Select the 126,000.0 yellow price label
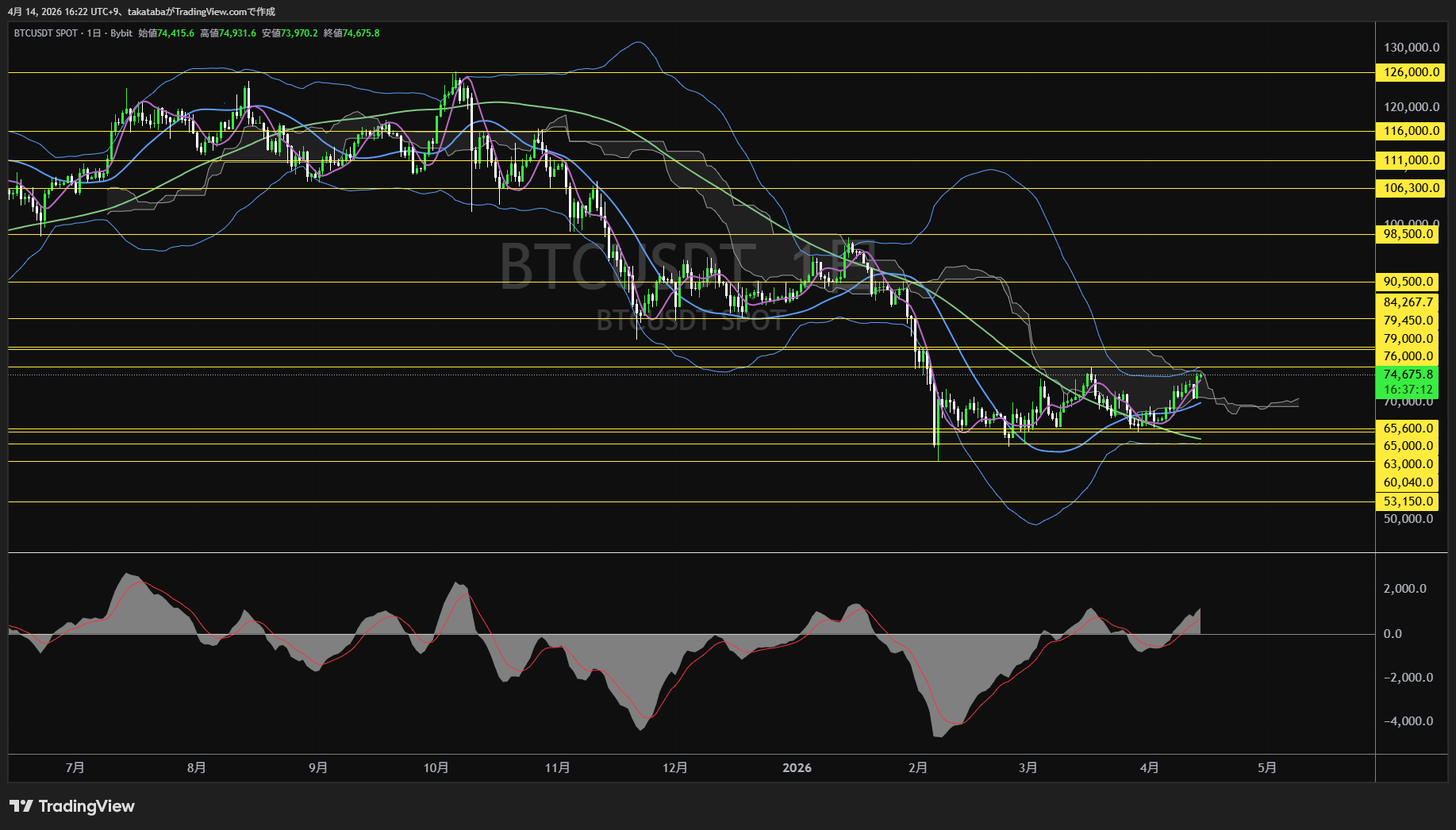 click(1411, 72)
